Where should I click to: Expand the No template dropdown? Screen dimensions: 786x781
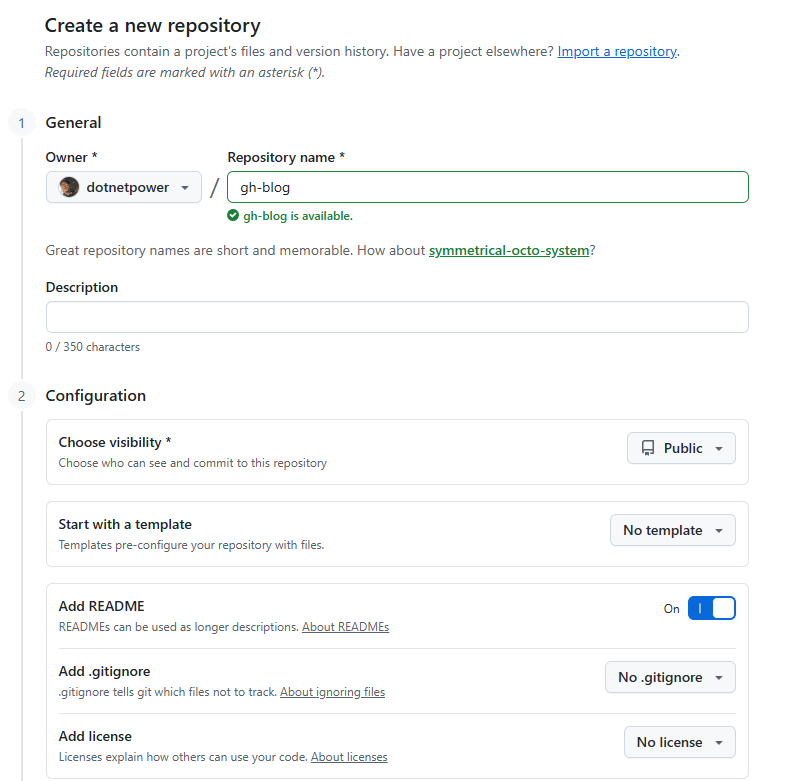click(x=672, y=530)
